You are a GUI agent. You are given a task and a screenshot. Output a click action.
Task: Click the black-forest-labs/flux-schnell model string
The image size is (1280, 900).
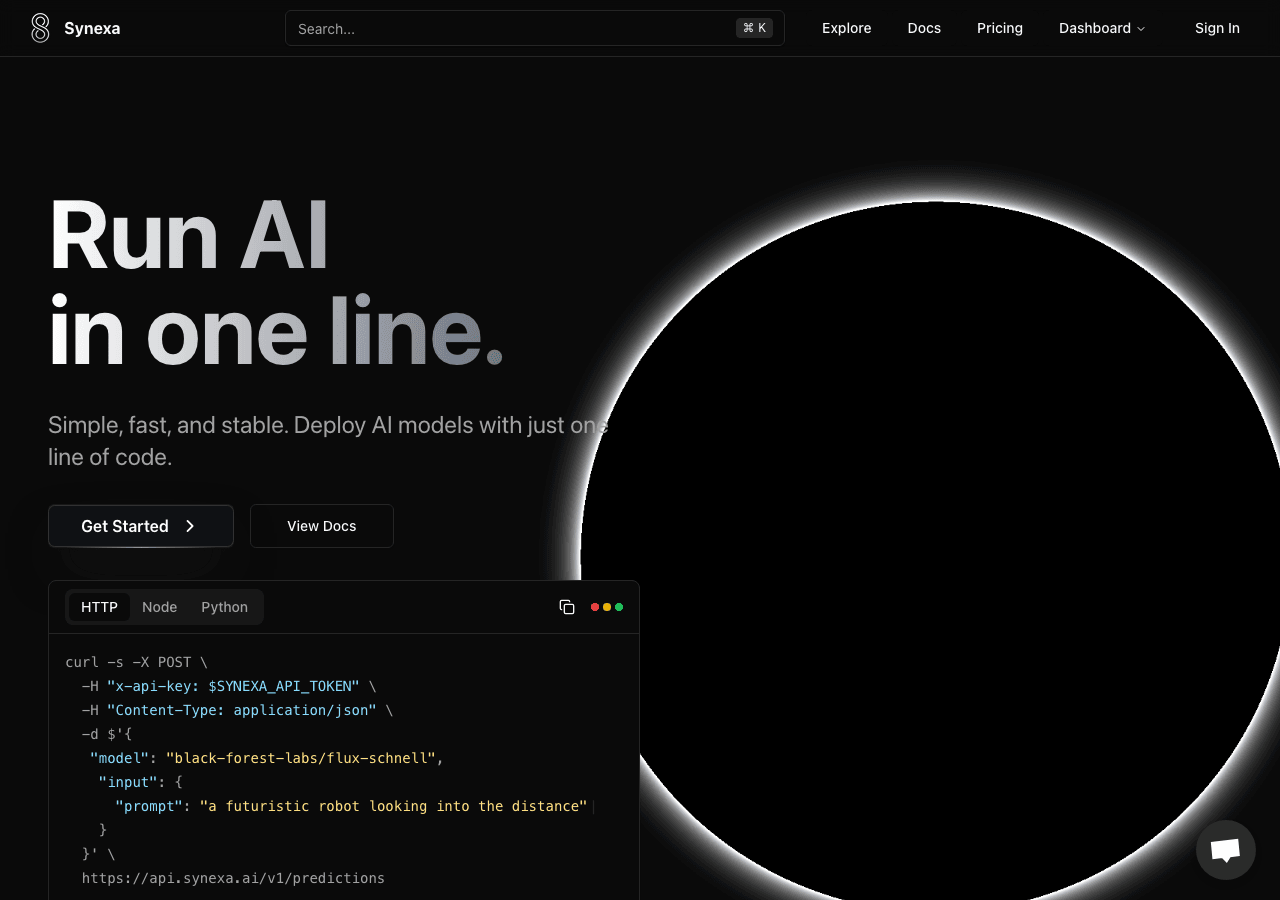tap(300, 758)
